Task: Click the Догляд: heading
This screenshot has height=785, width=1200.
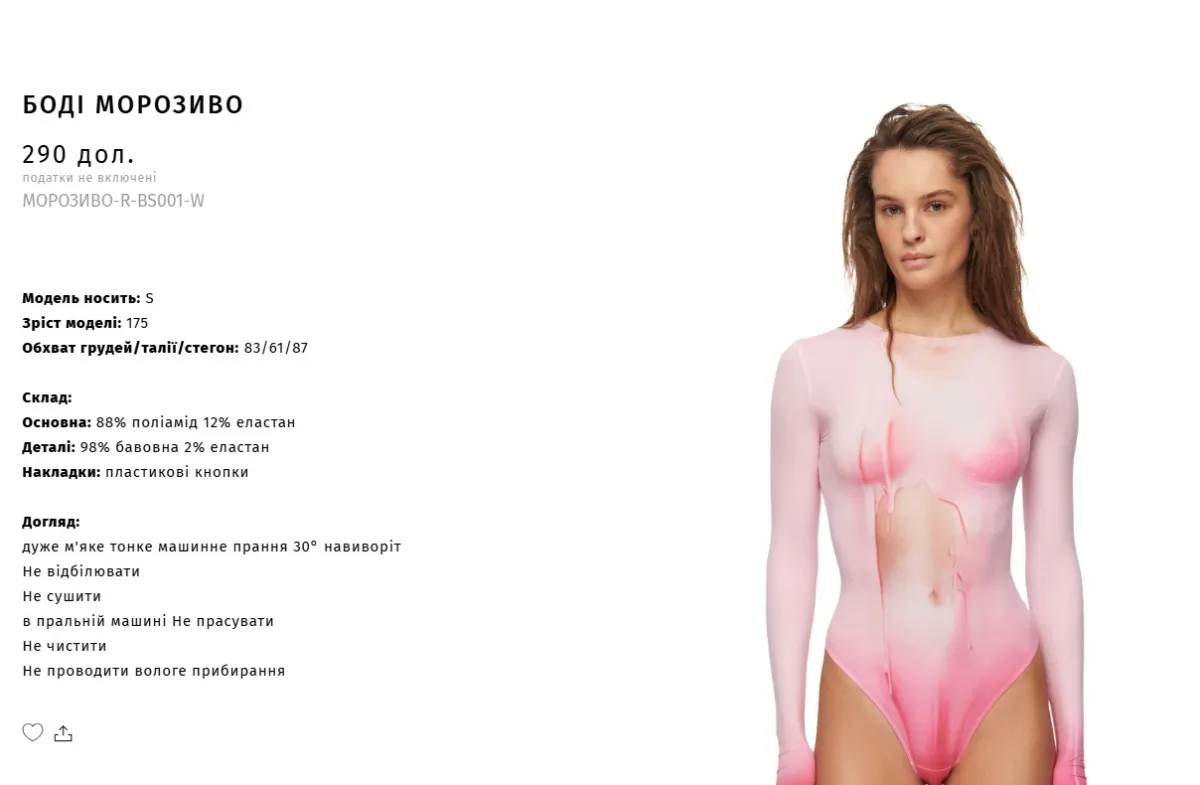Action: pyautogui.click(x=51, y=522)
